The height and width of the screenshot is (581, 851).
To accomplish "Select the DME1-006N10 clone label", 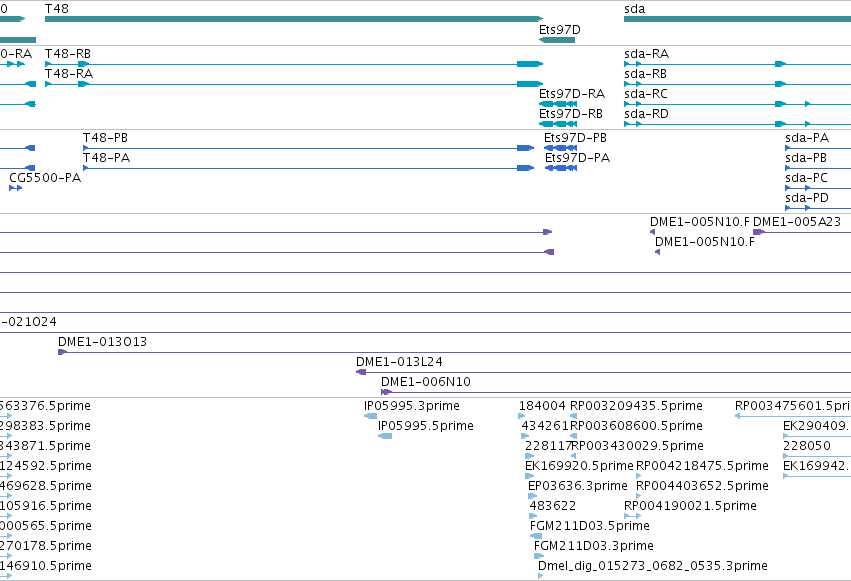I will (x=426, y=382).
